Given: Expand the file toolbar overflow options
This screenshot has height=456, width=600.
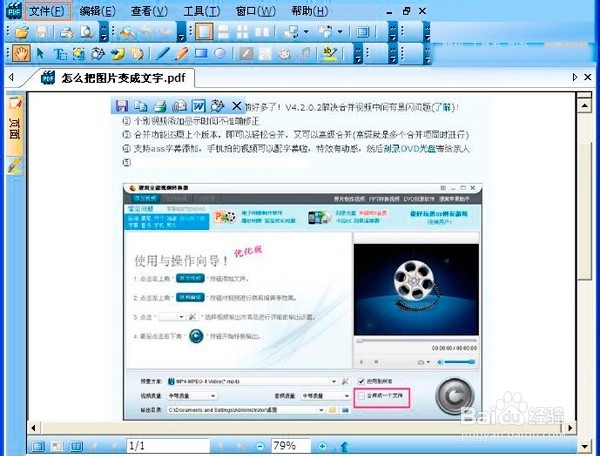Looking at the screenshot, I should click(x=104, y=32).
